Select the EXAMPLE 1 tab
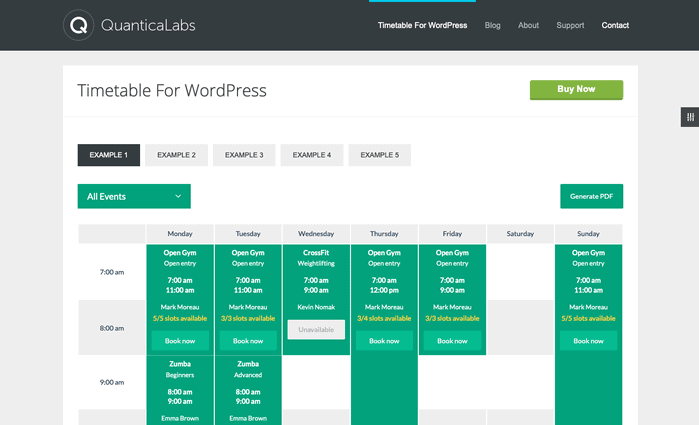The width and height of the screenshot is (699, 425). [109, 155]
